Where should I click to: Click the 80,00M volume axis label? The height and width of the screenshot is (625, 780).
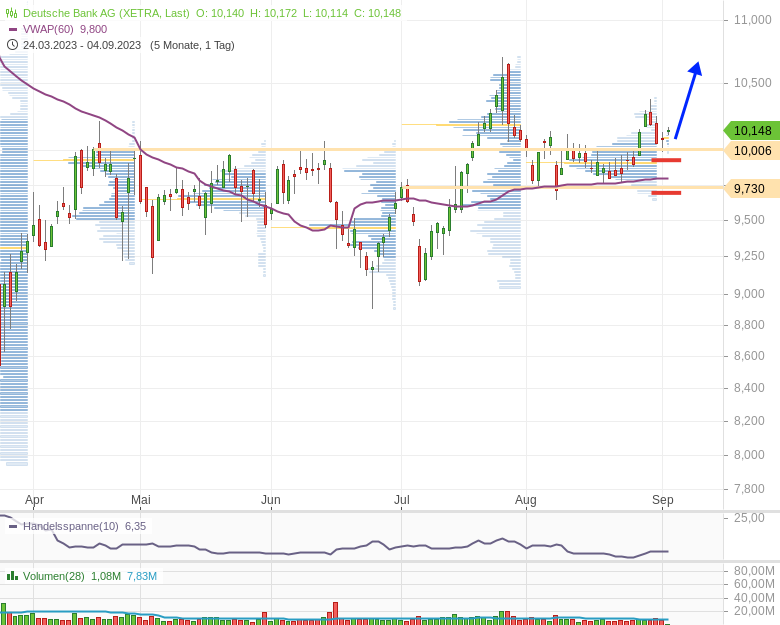(754, 571)
